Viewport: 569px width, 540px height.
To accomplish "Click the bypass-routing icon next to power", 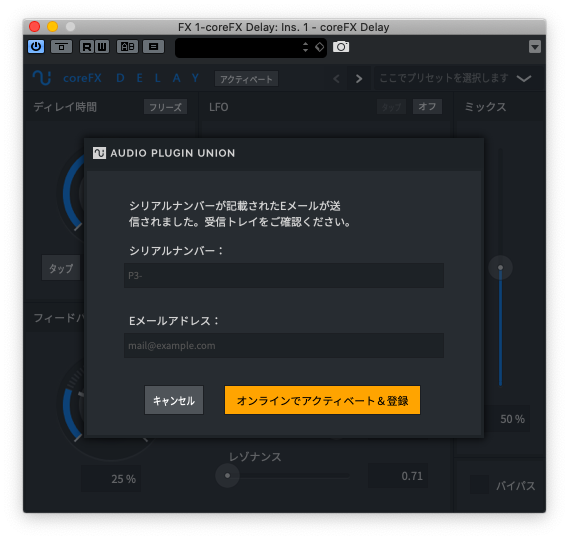I will [61, 46].
